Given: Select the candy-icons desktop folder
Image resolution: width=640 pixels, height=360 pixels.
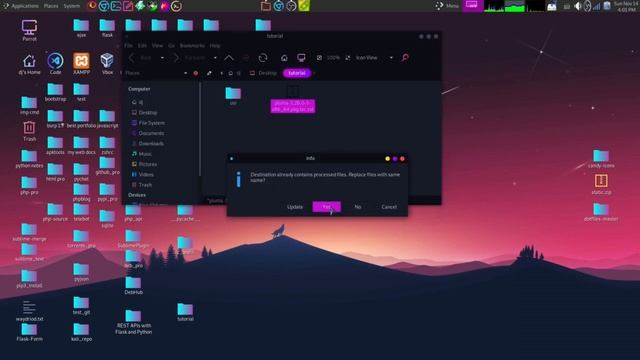Looking at the screenshot, I should tap(601, 159).
